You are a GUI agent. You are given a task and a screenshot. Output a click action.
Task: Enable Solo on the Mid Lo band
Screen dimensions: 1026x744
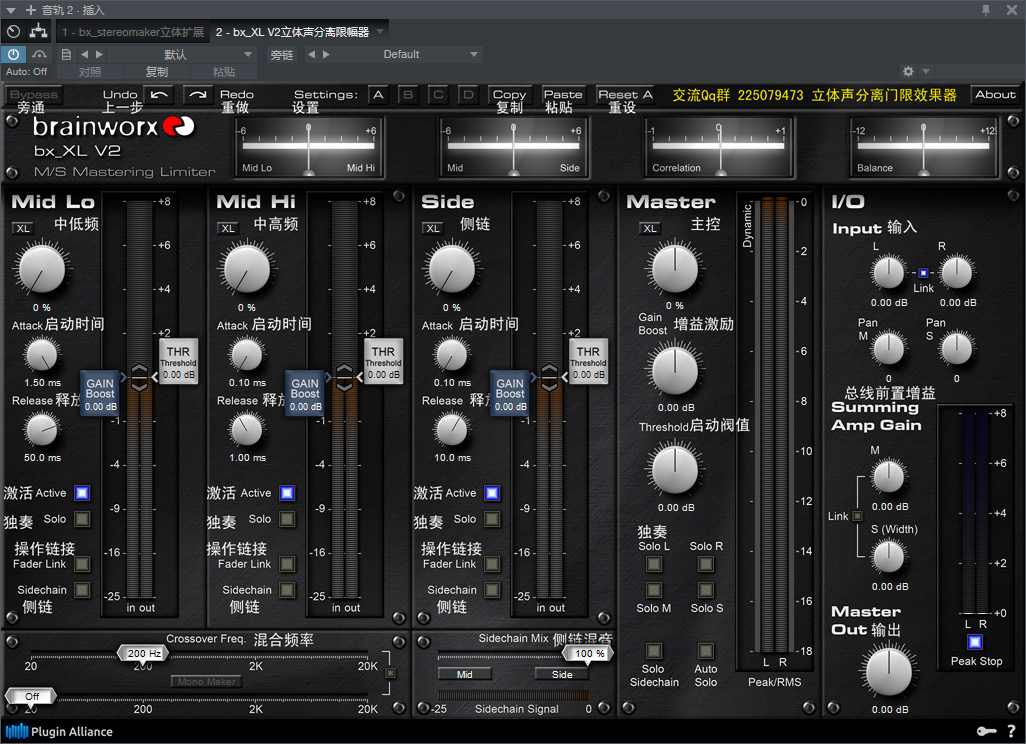click(x=82, y=519)
